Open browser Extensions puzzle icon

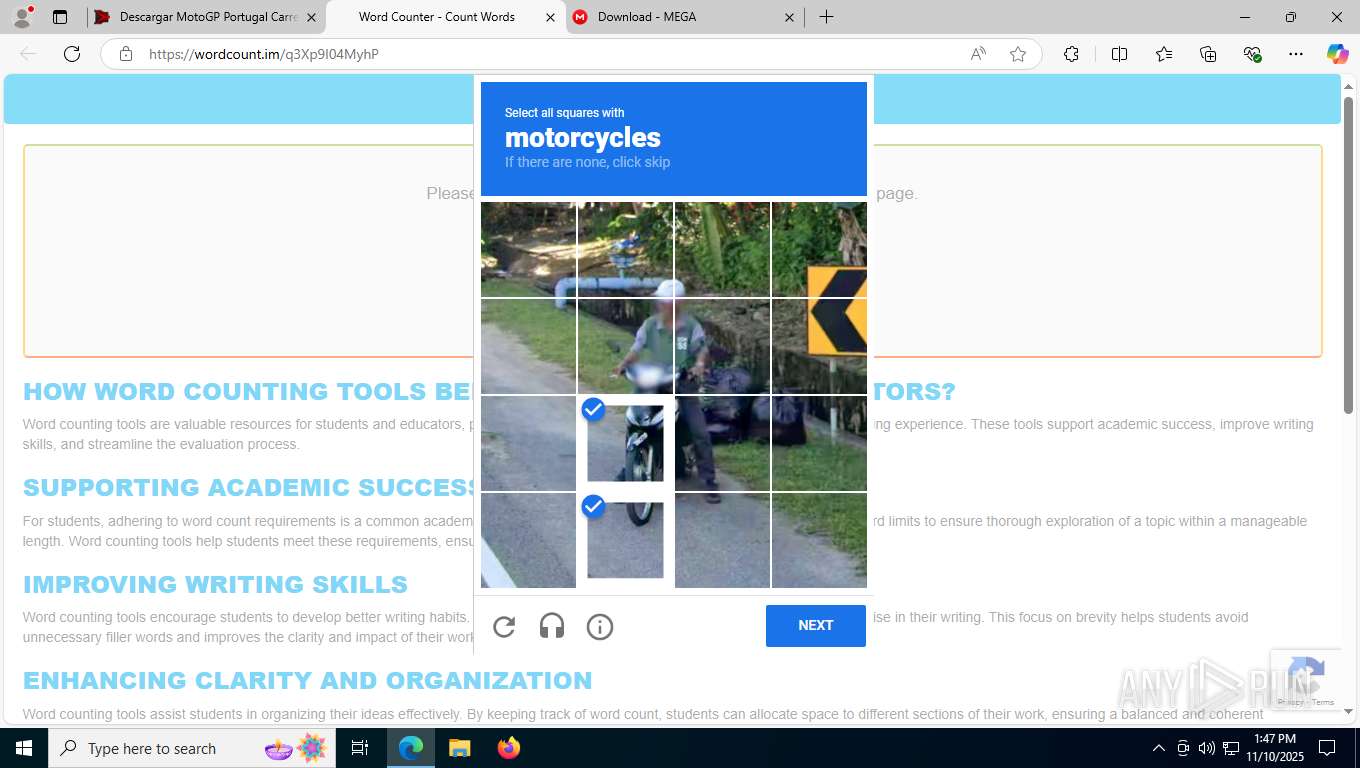[1071, 54]
